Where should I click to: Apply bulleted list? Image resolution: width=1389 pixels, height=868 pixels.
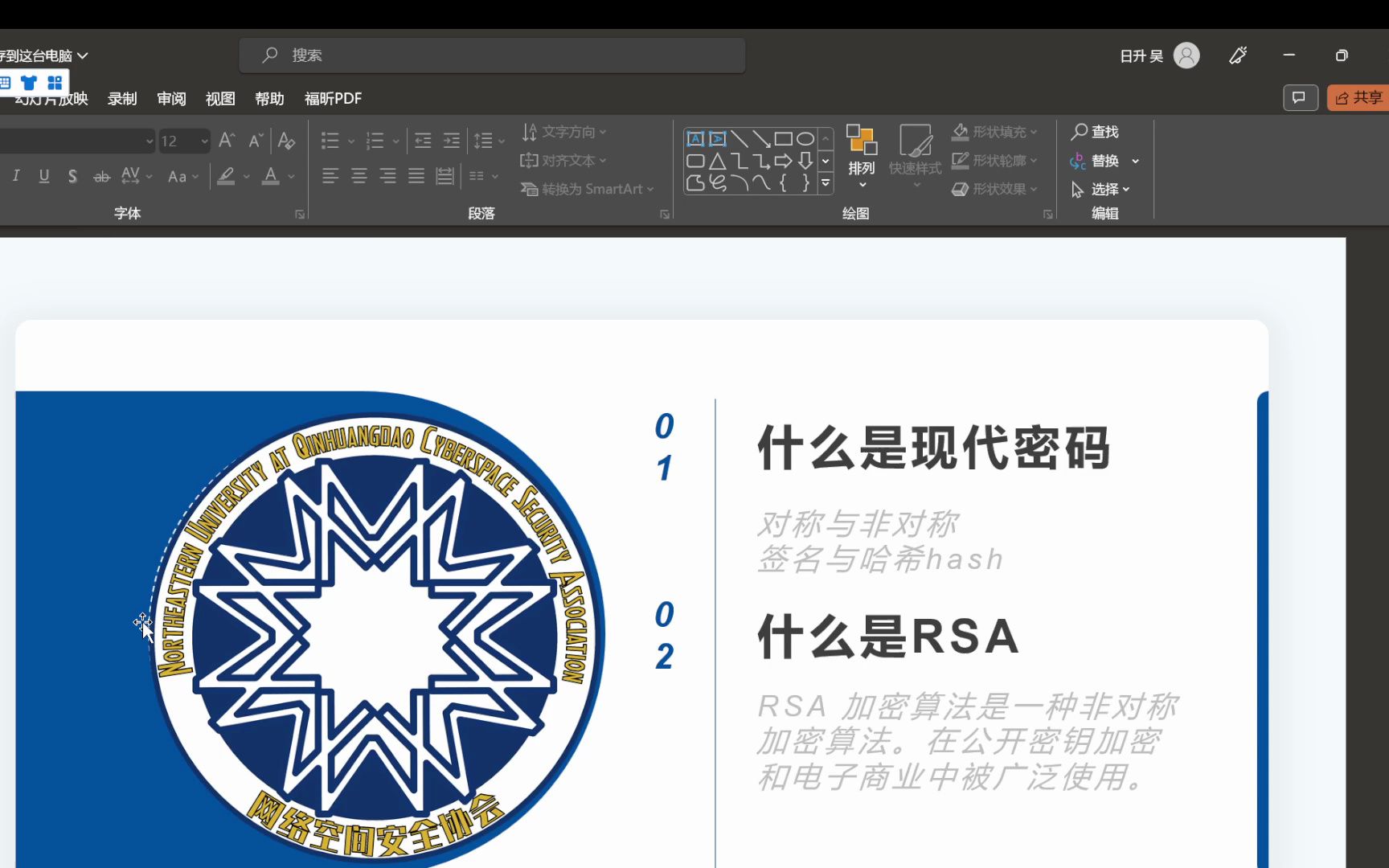[x=330, y=141]
